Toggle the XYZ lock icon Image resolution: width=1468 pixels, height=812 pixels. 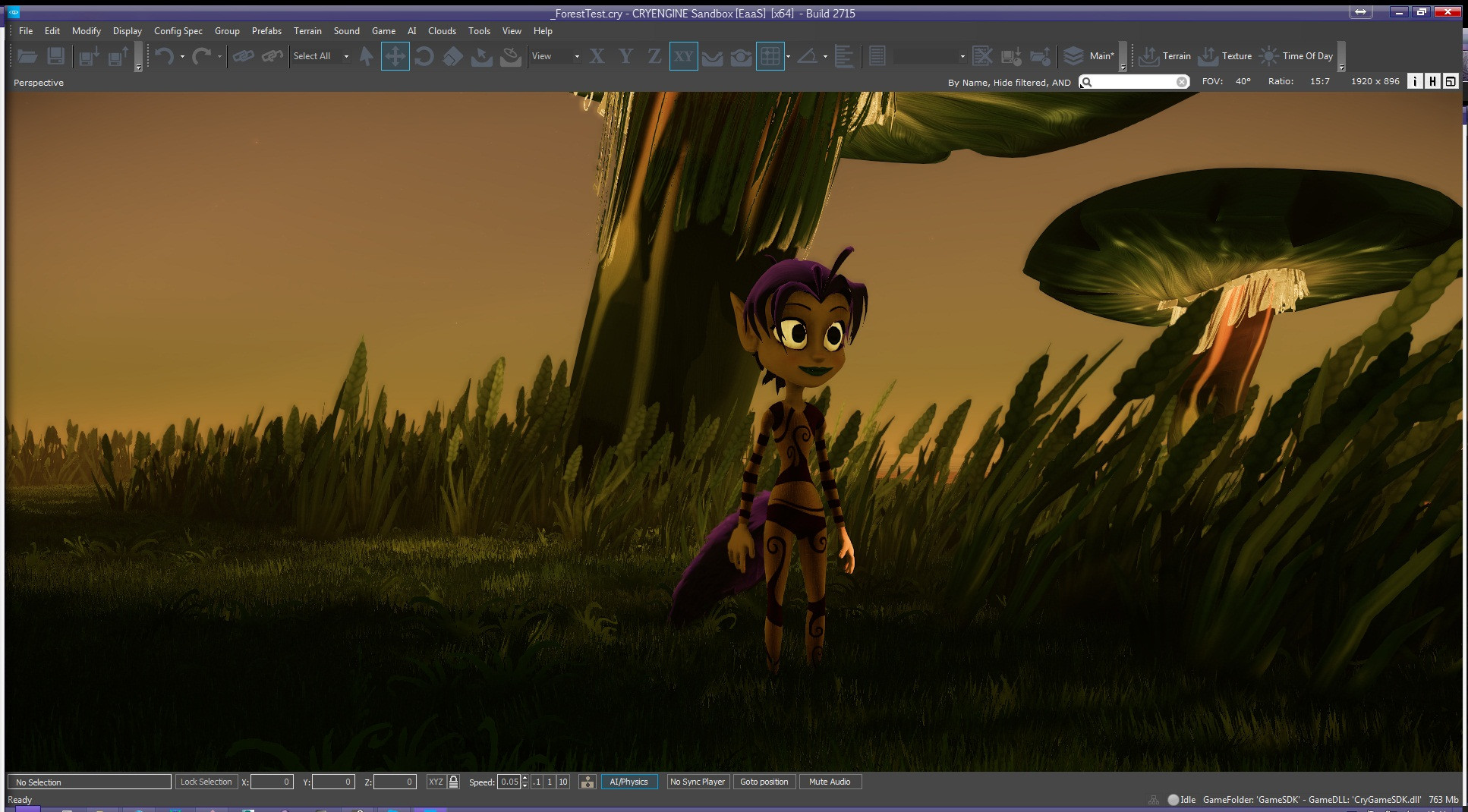(x=453, y=782)
